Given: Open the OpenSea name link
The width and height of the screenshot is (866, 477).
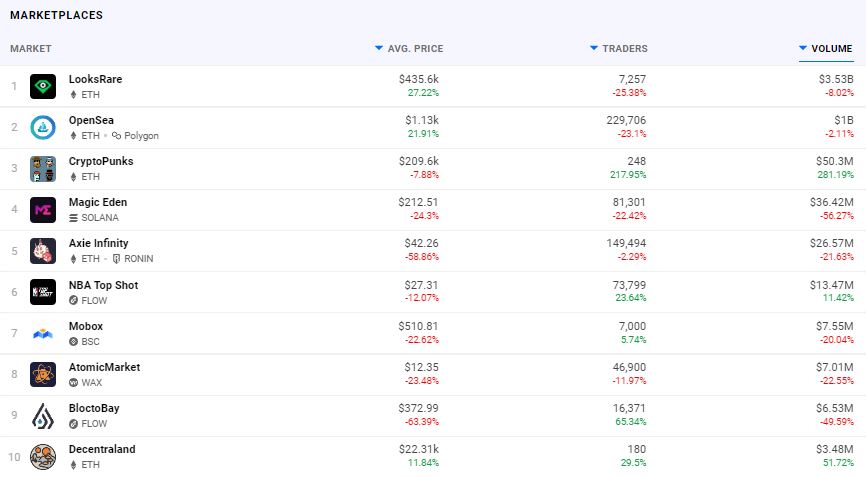Looking at the screenshot, I should (91, 120).
